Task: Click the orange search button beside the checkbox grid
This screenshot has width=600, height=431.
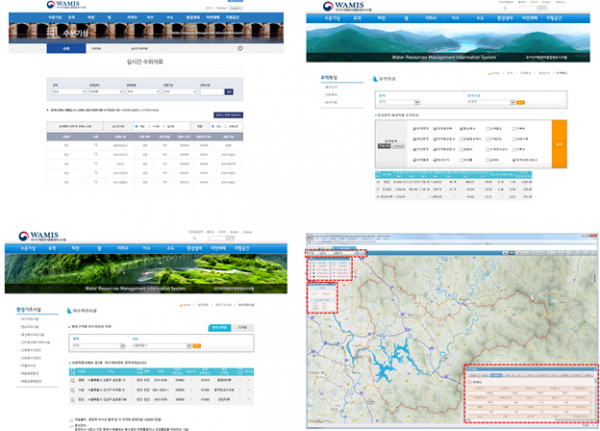Action: 559,145
